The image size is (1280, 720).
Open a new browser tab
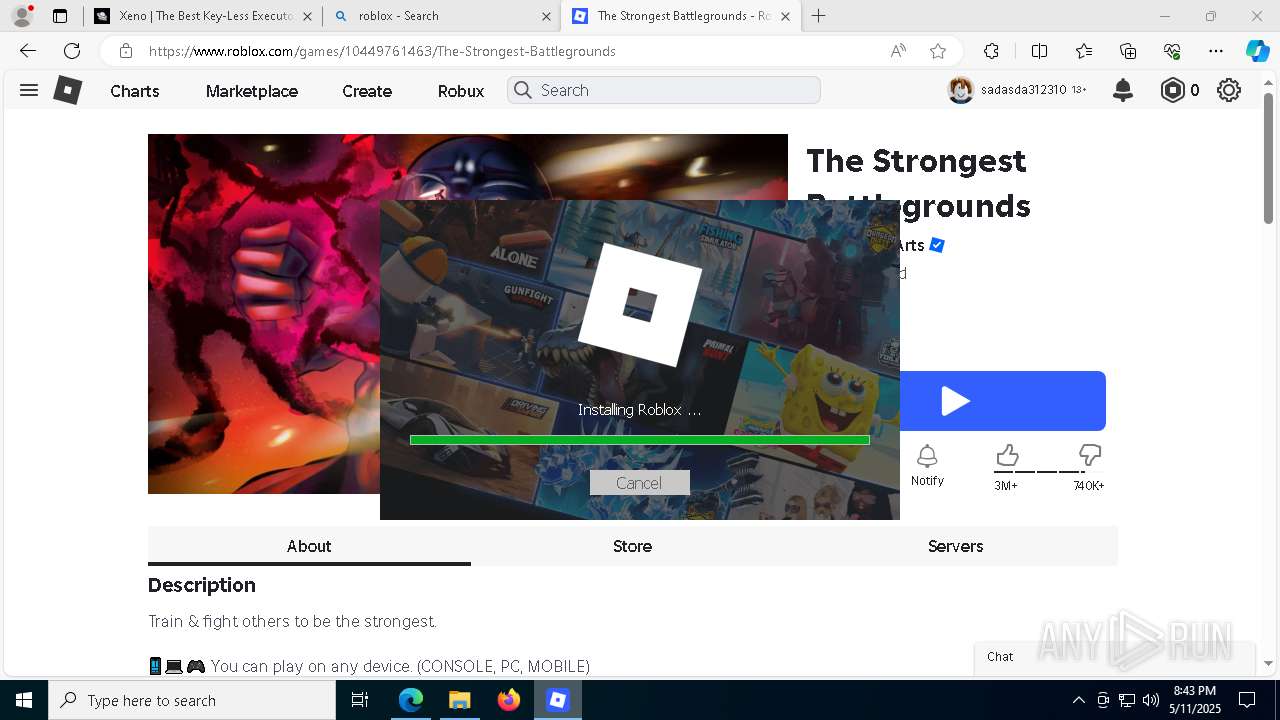(x=818, y=16)
